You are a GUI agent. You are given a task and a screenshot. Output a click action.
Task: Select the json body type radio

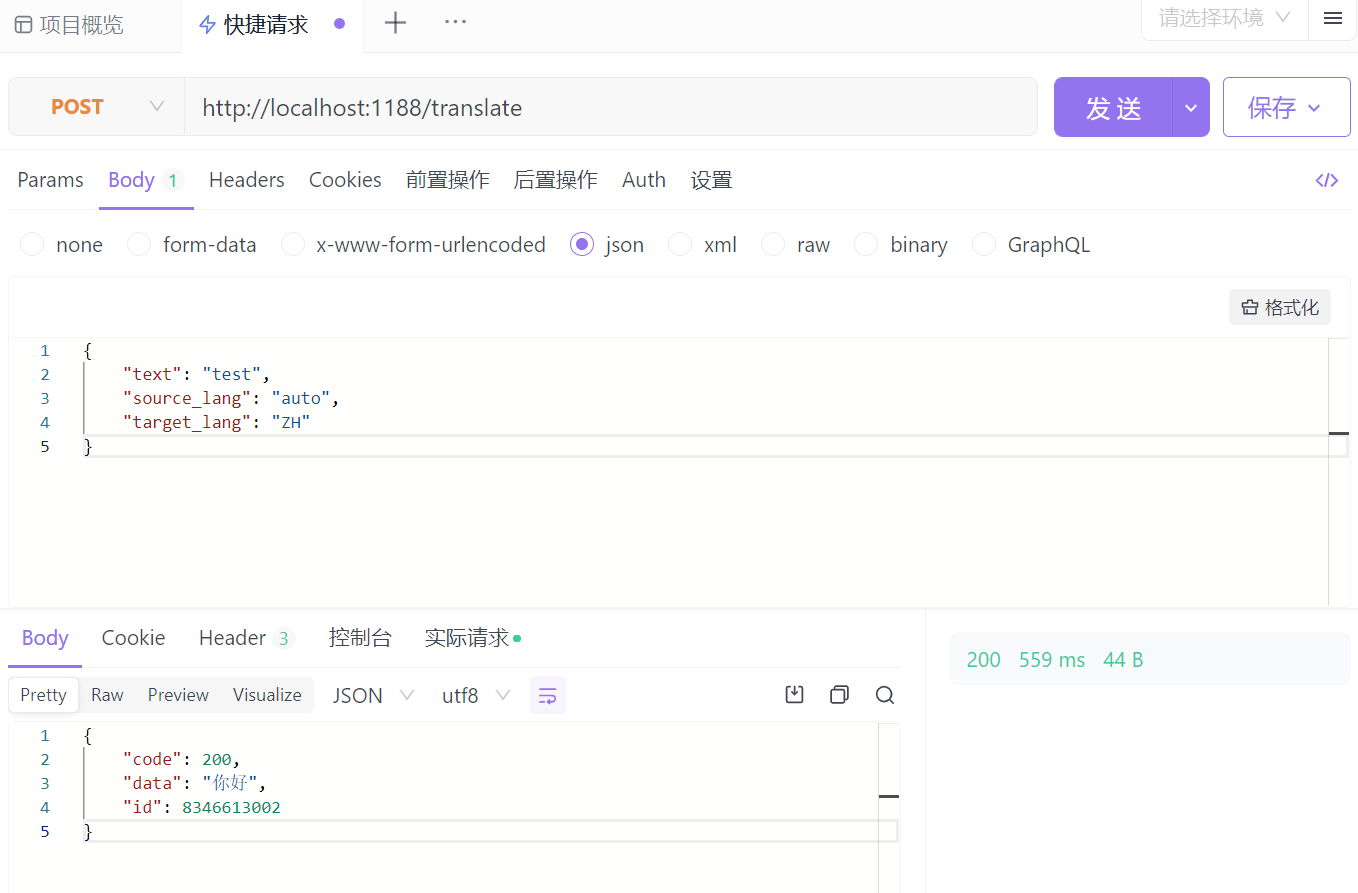click(581, 244)
